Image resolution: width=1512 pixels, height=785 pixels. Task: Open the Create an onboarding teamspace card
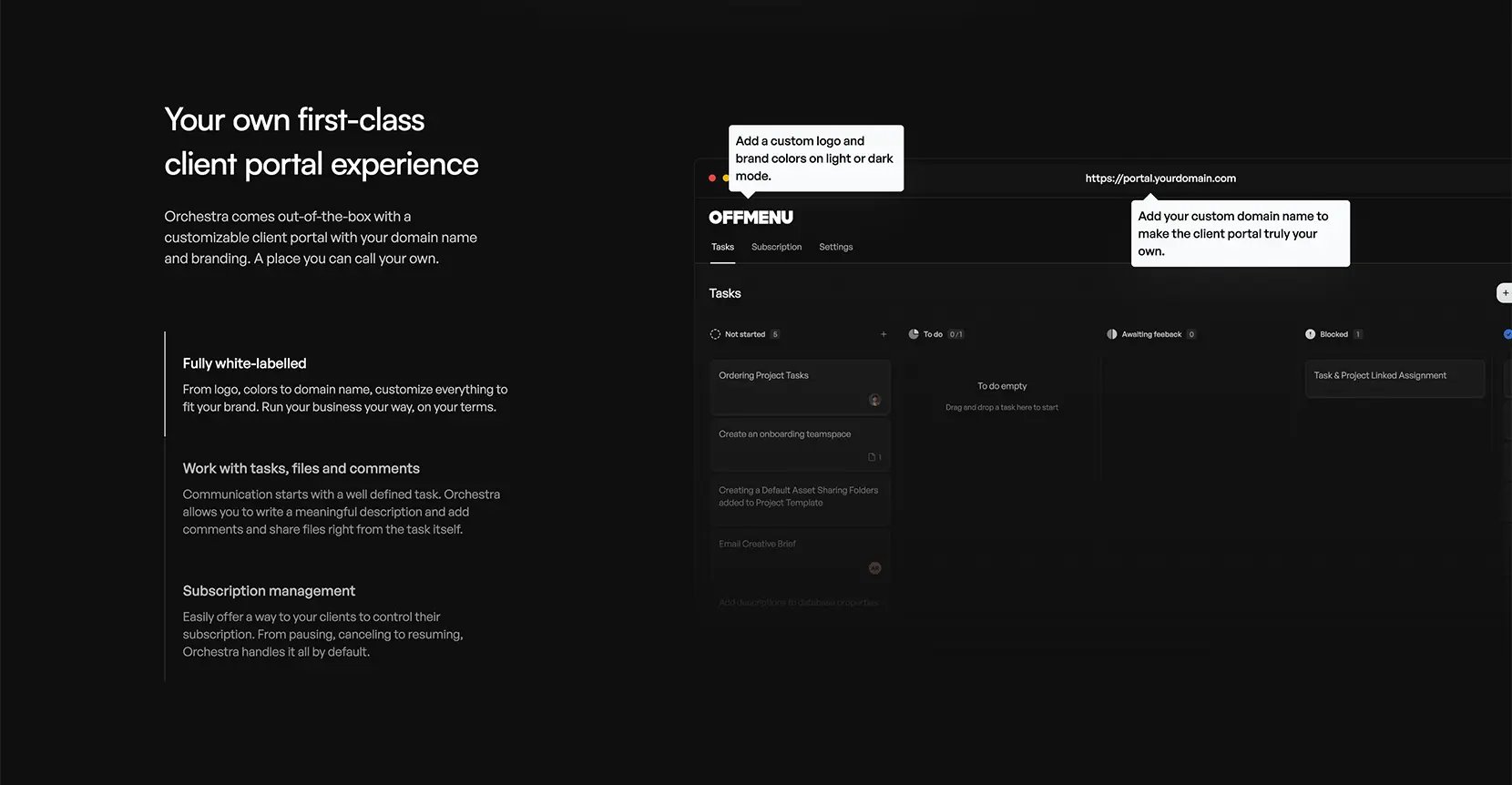click(800, 443)
